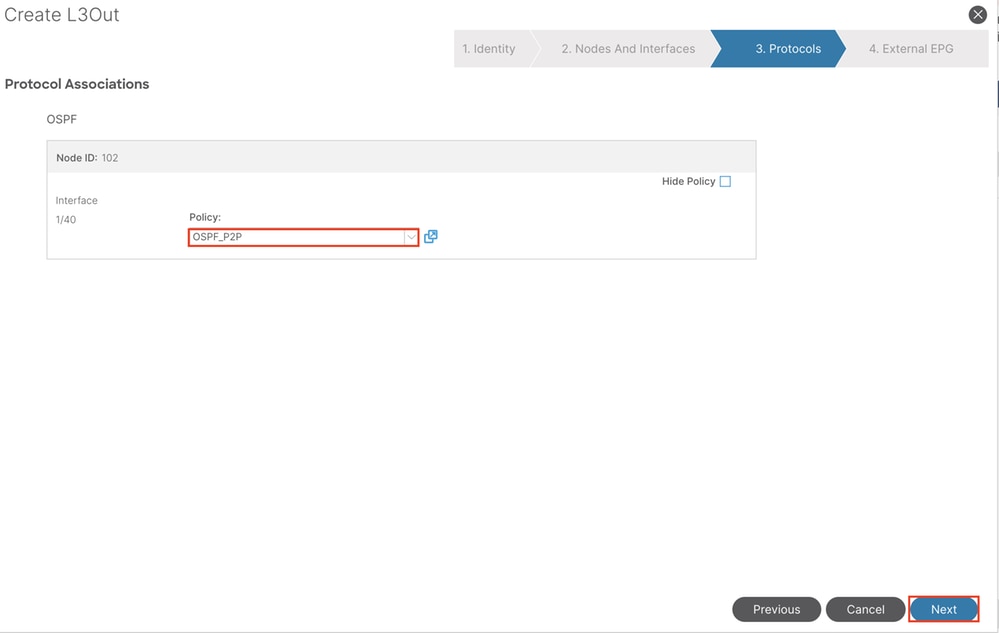Proceed with the Next button
The image size is (999, 633).
click(943, 609)
